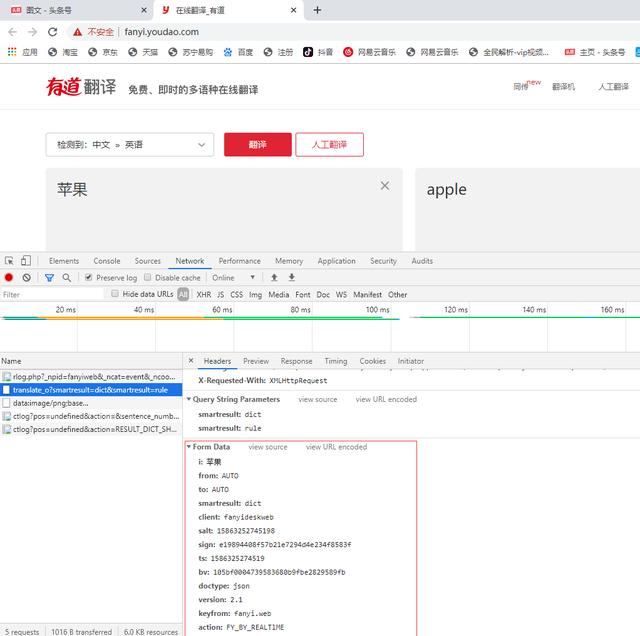Toggle Preserve log checkbox
640x636 pixels.
[88, 277]
